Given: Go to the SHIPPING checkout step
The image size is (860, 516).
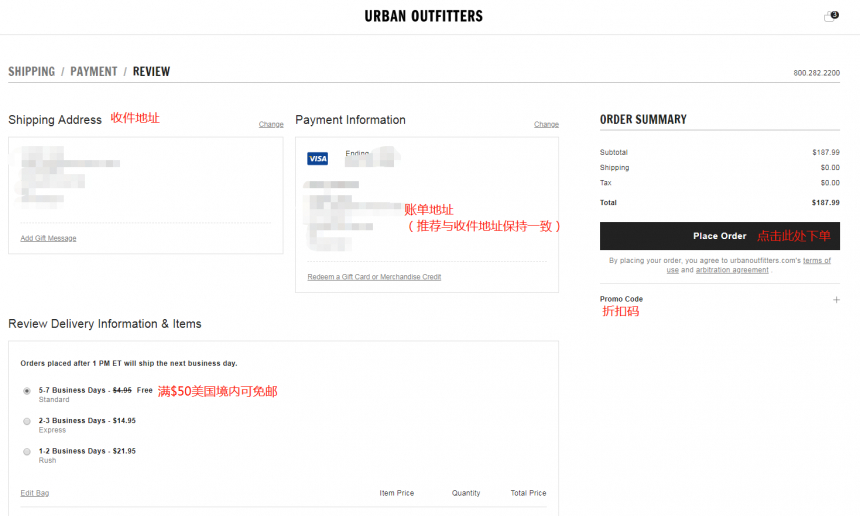Looking at the screenshot, I should [x=31, y=71].
